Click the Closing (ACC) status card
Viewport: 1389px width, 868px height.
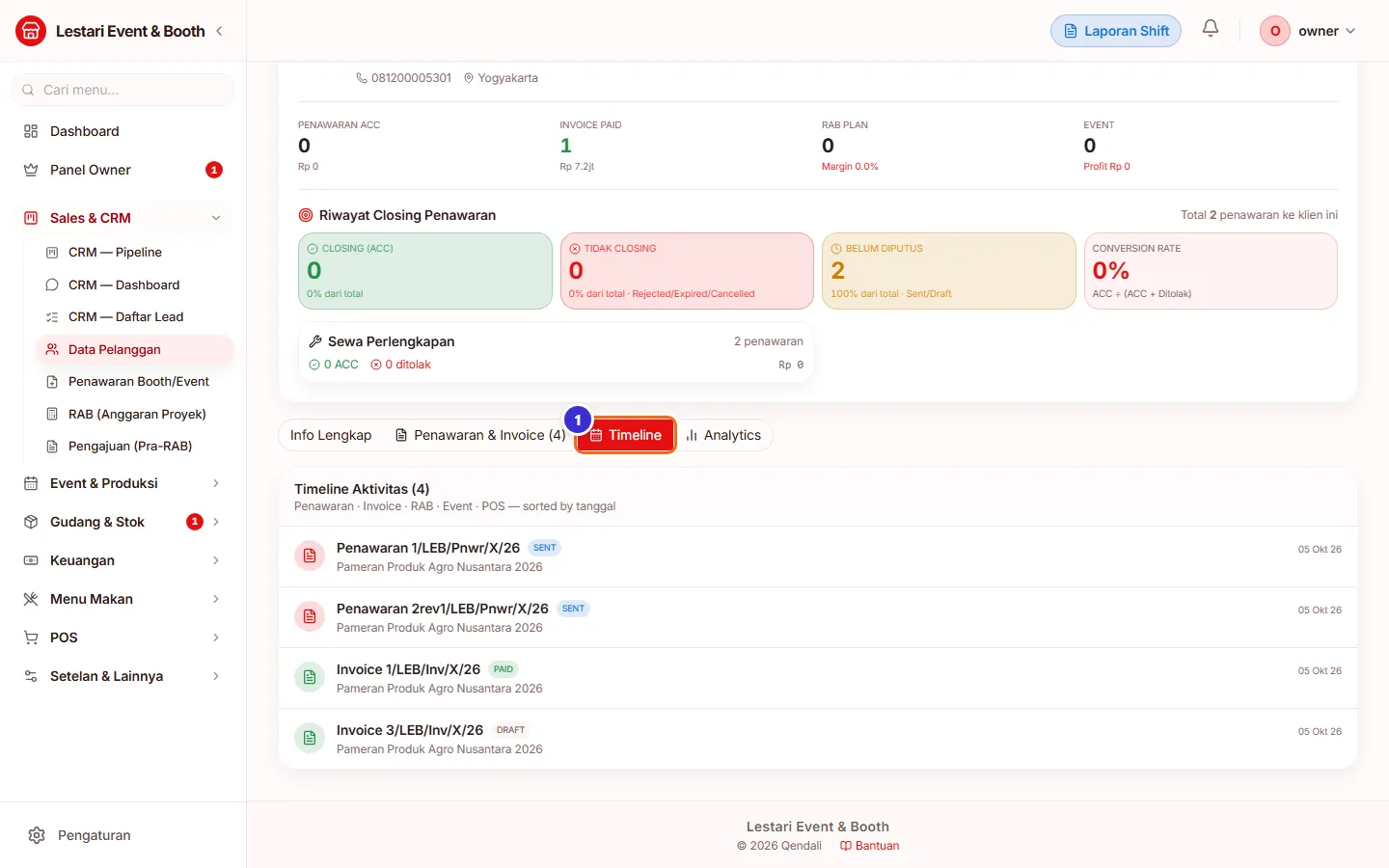[425, 271]
